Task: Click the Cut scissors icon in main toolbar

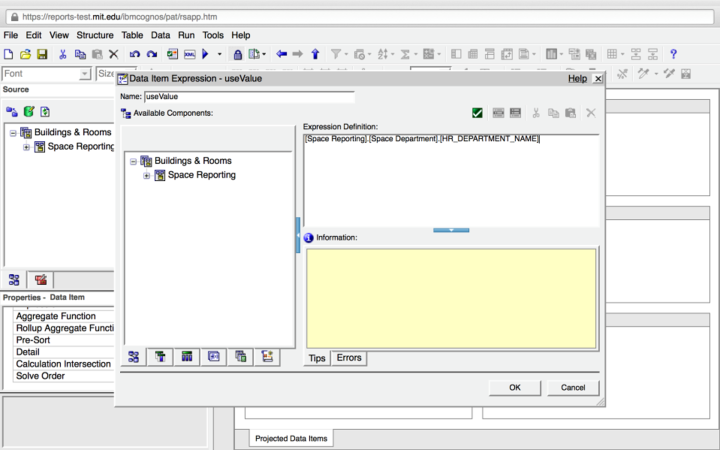Action: pyautogui.click(x=63, y=54)
